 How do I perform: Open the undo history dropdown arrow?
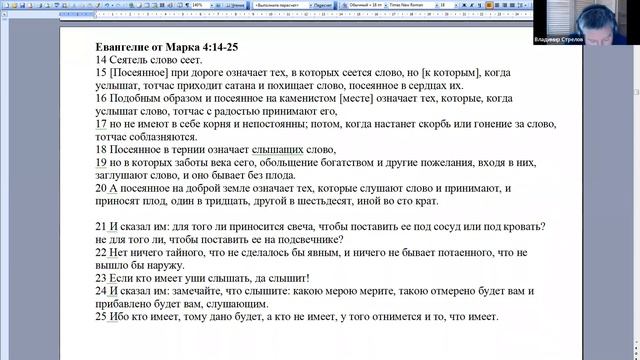[x=113, y=5]
